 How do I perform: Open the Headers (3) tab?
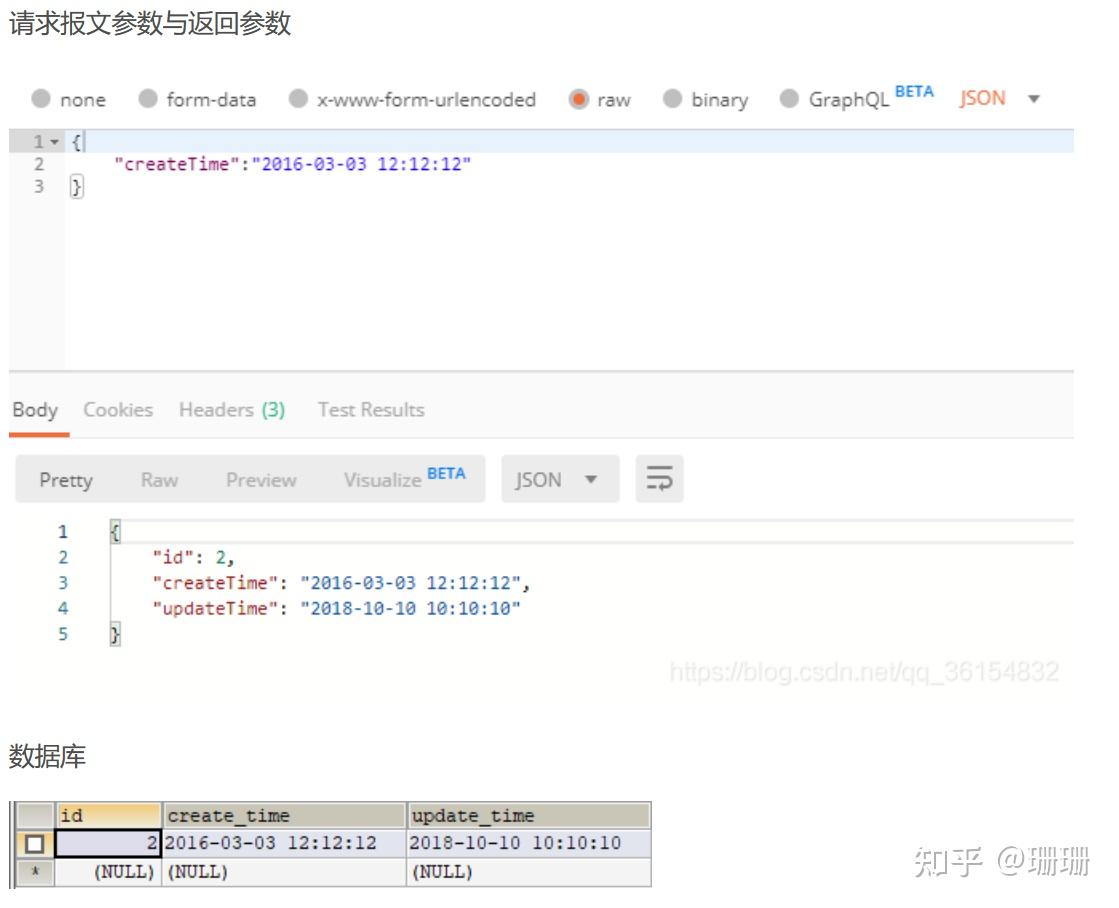[x=231, y=409]
